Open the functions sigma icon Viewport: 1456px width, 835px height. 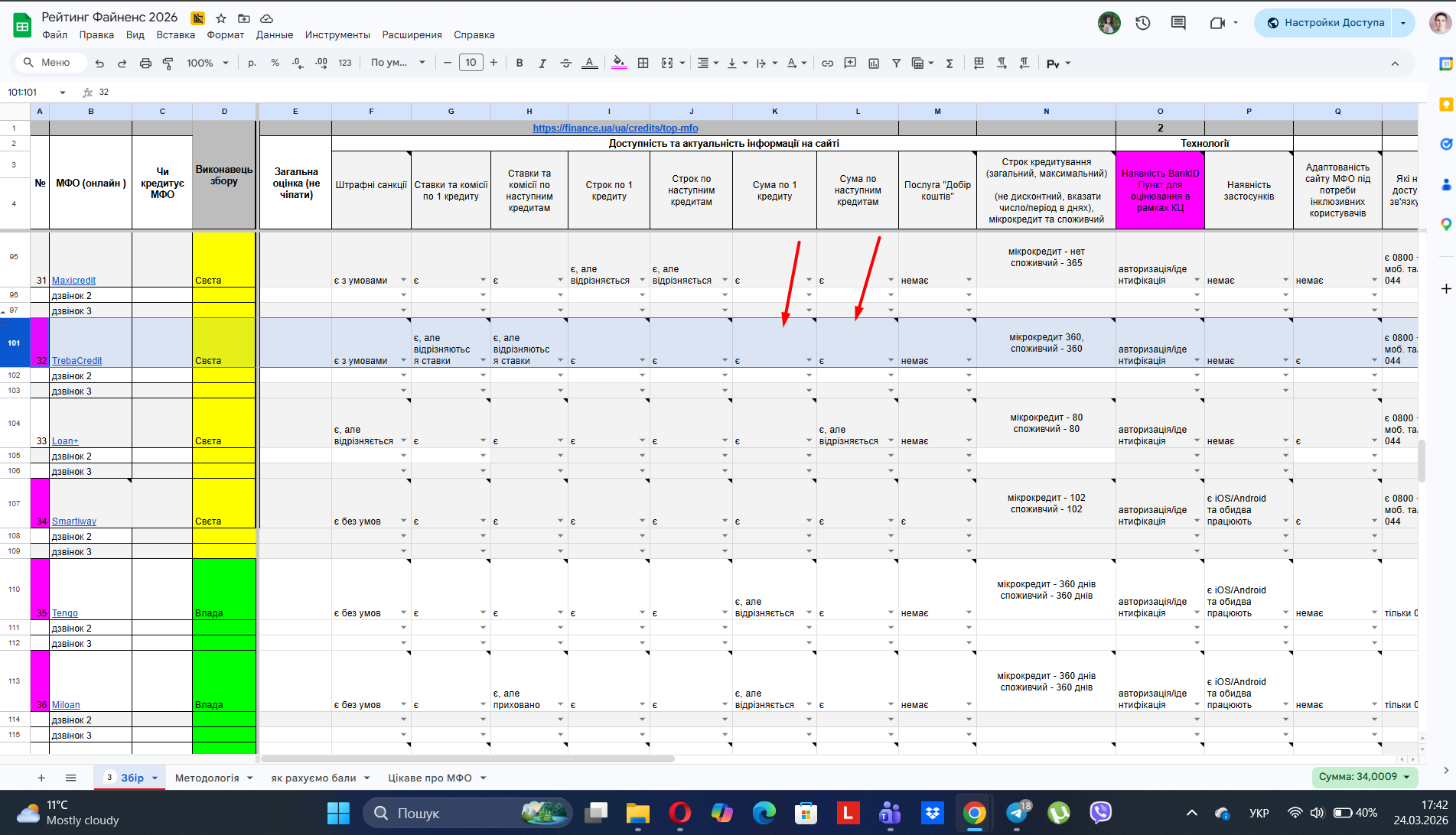(949, 63)
